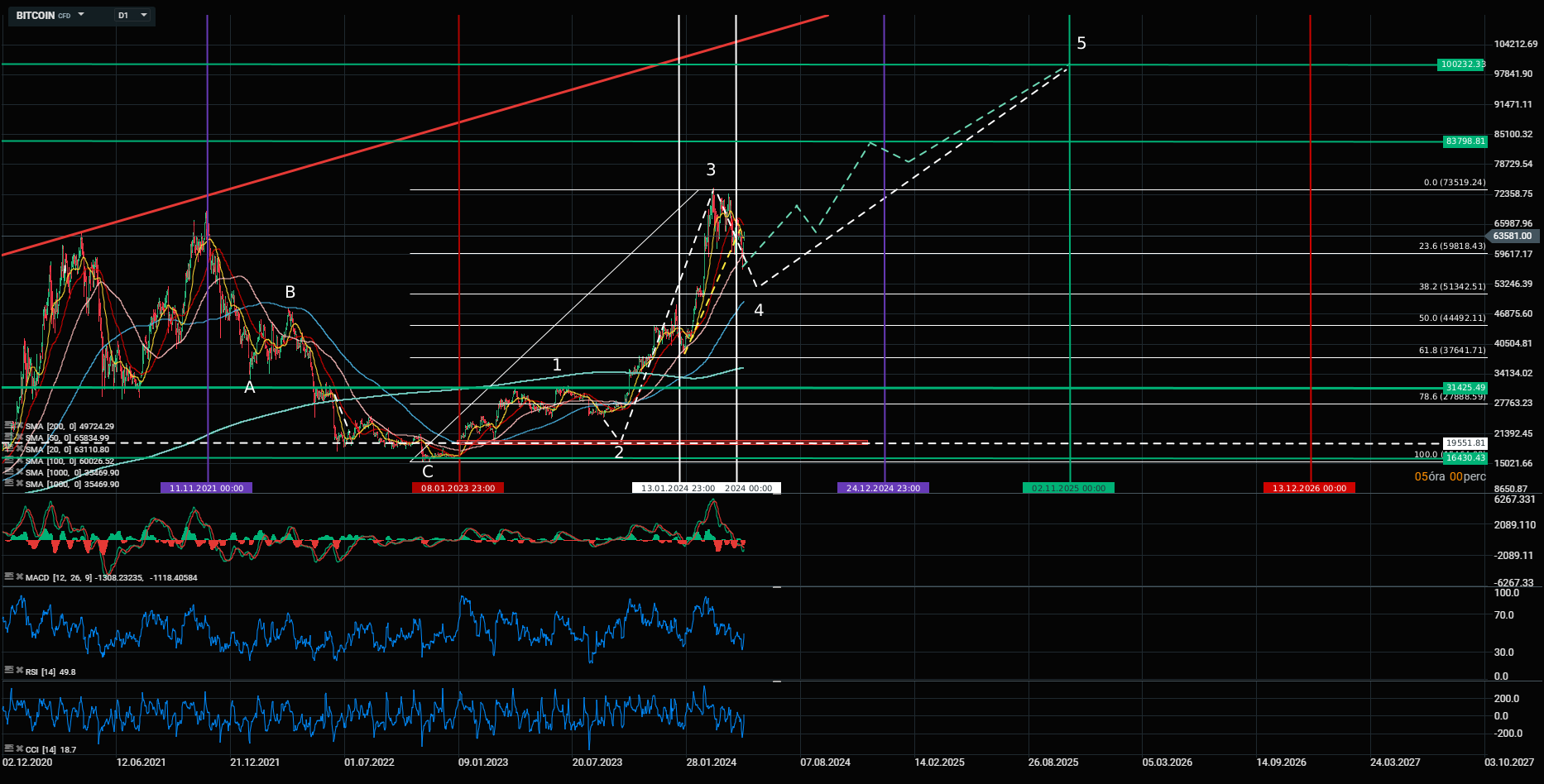The height and width of the screenshot is (784, 1544).
Task: Delete the SMA 100 indicator via X icon
Action: [18, 461]
